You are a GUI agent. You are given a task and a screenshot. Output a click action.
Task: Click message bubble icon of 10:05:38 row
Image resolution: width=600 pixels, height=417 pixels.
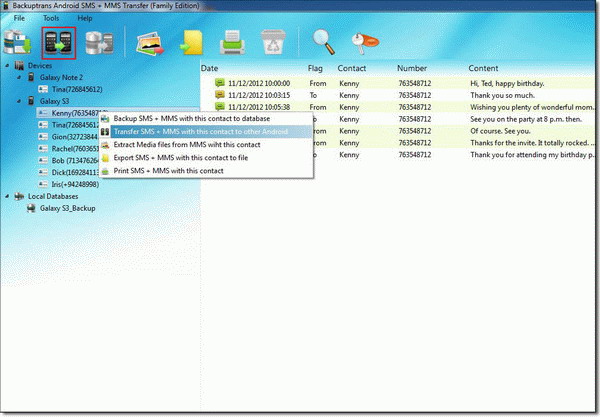point(220,106)
